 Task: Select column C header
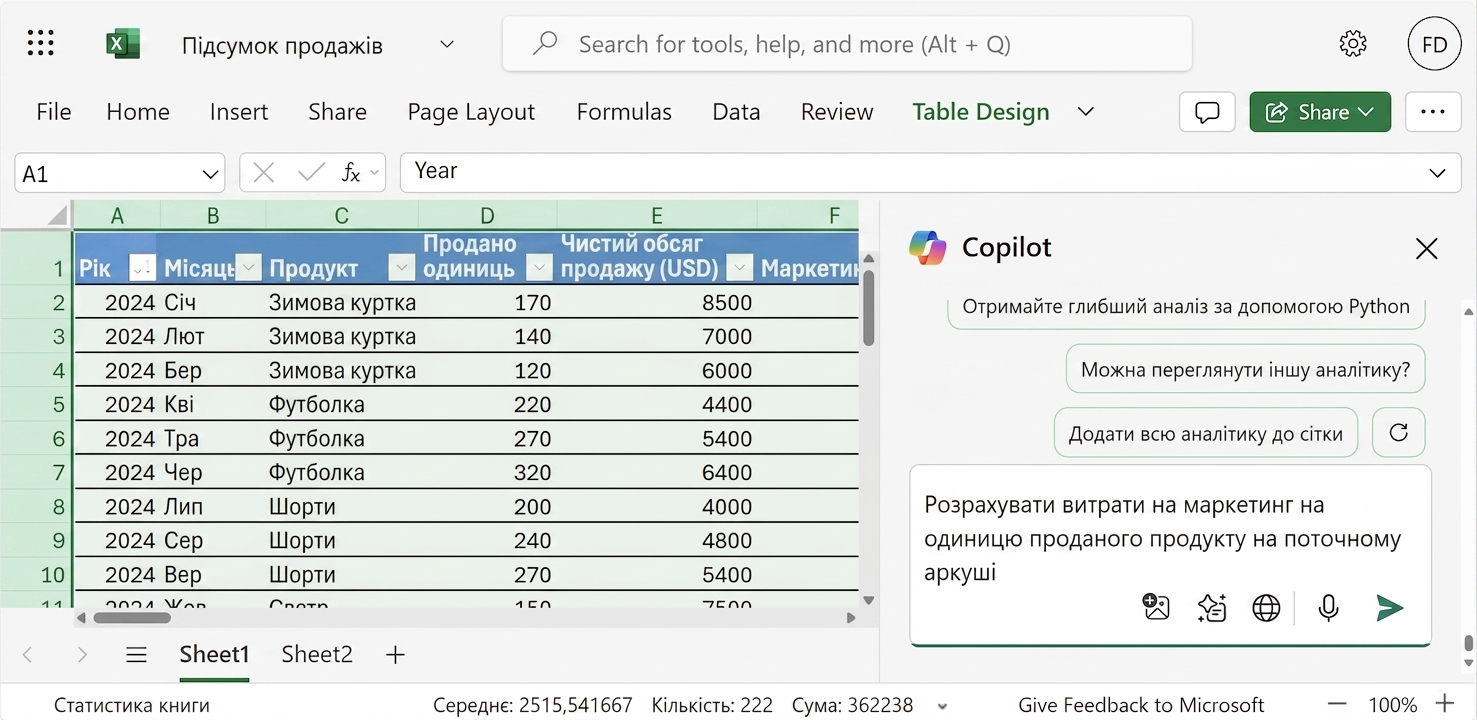342,215
